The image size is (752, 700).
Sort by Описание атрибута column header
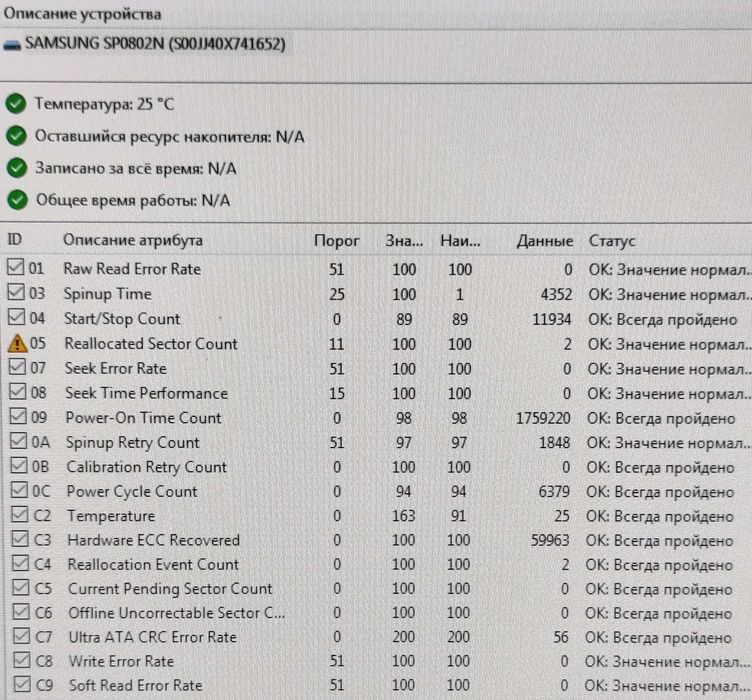[133, 240]
